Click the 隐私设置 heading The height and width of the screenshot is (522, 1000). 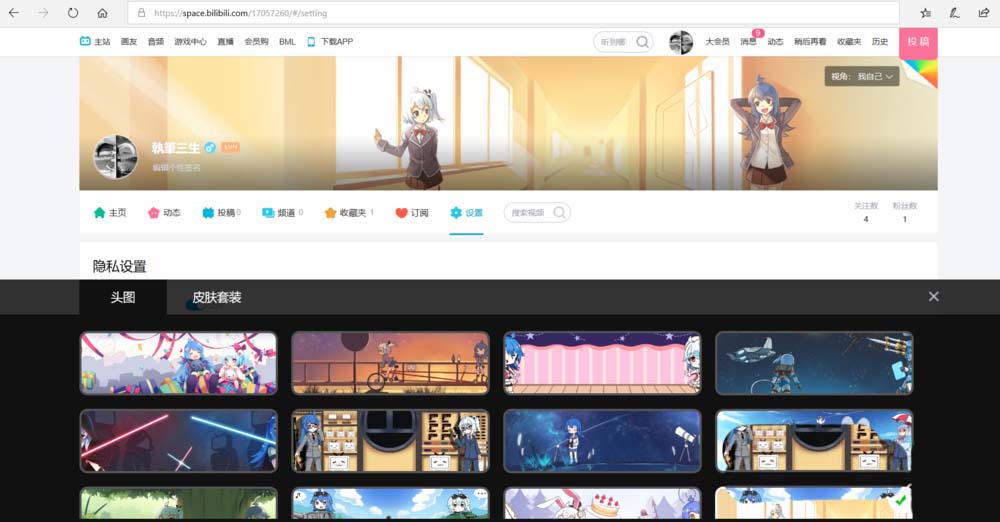click(x=120, y=266)
